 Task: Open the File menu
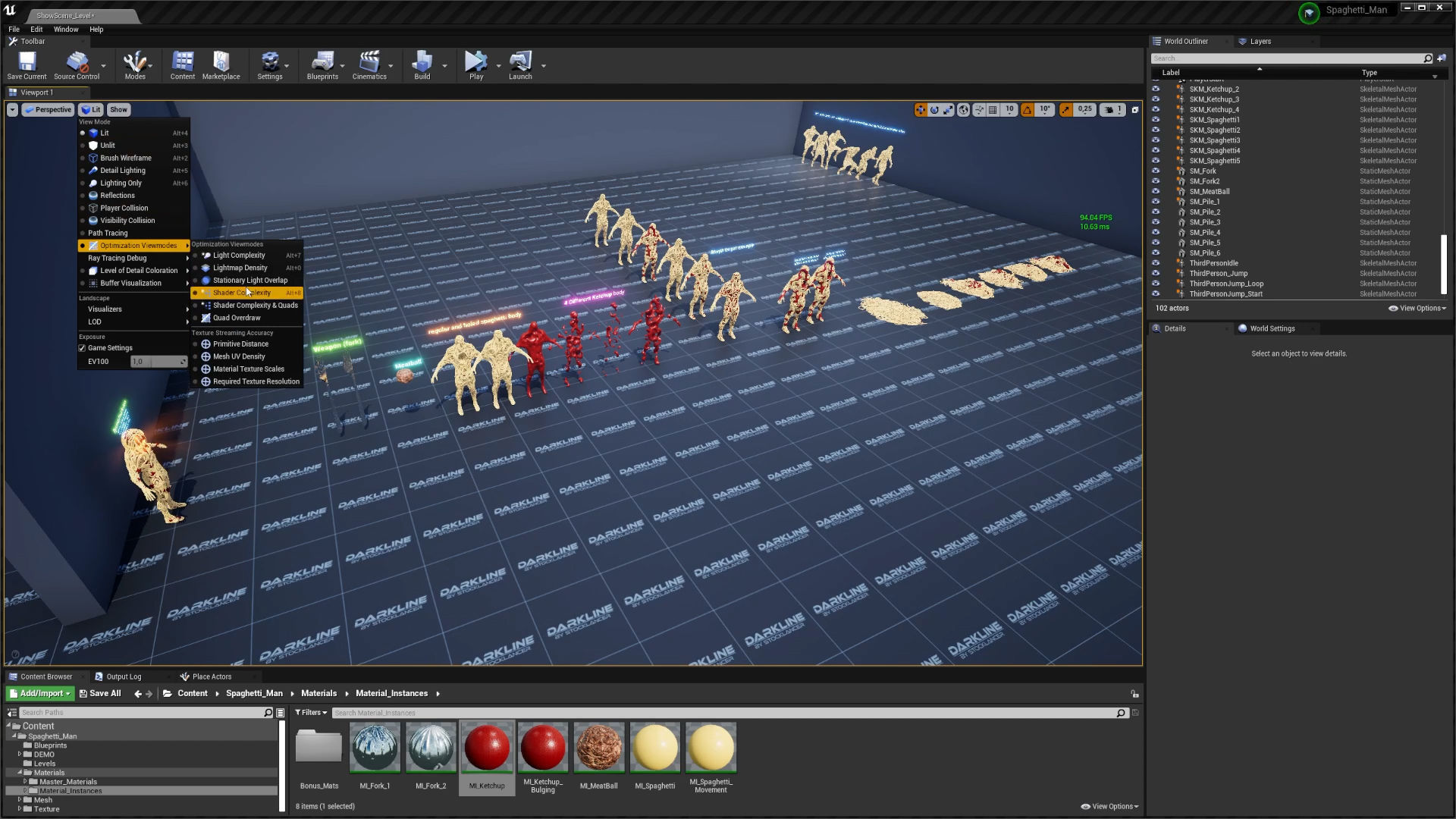pyautogui.click(x=14, y=30)
